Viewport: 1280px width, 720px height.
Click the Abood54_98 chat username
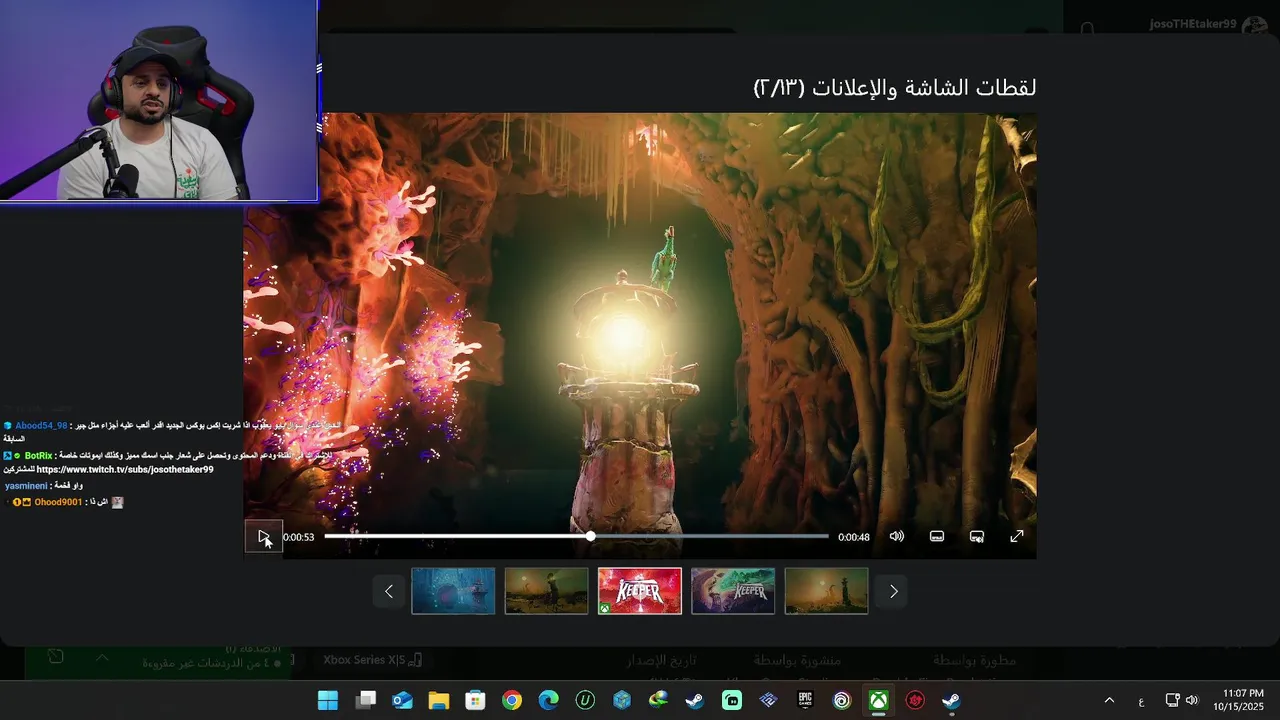click(x=41, y=426)
